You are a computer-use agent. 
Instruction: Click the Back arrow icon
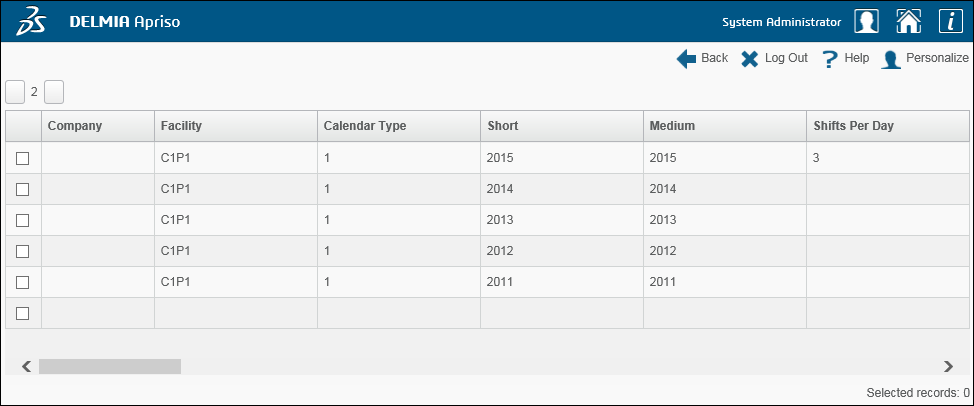686,59
